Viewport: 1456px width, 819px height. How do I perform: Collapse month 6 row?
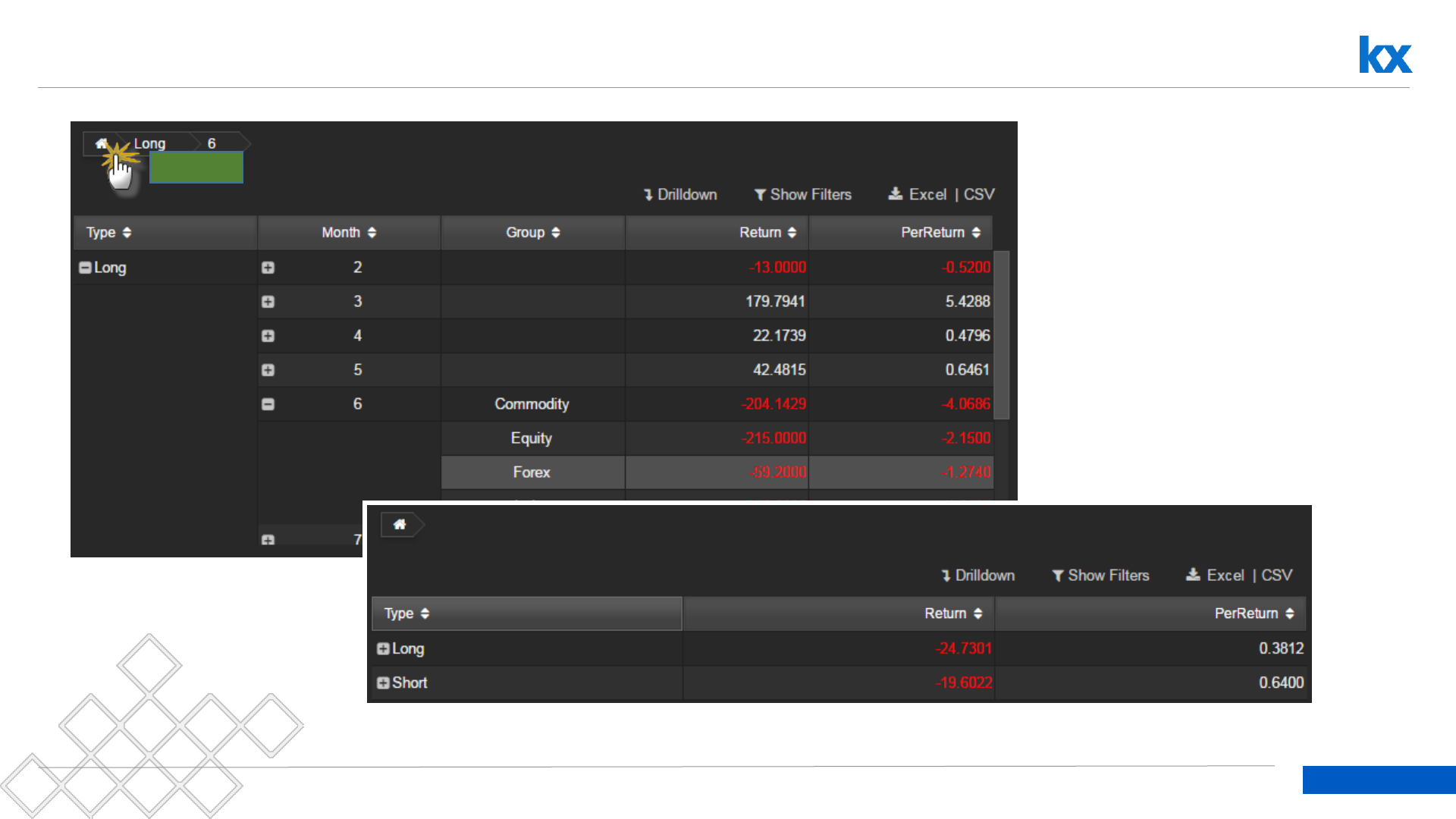(x=268, y=404)
